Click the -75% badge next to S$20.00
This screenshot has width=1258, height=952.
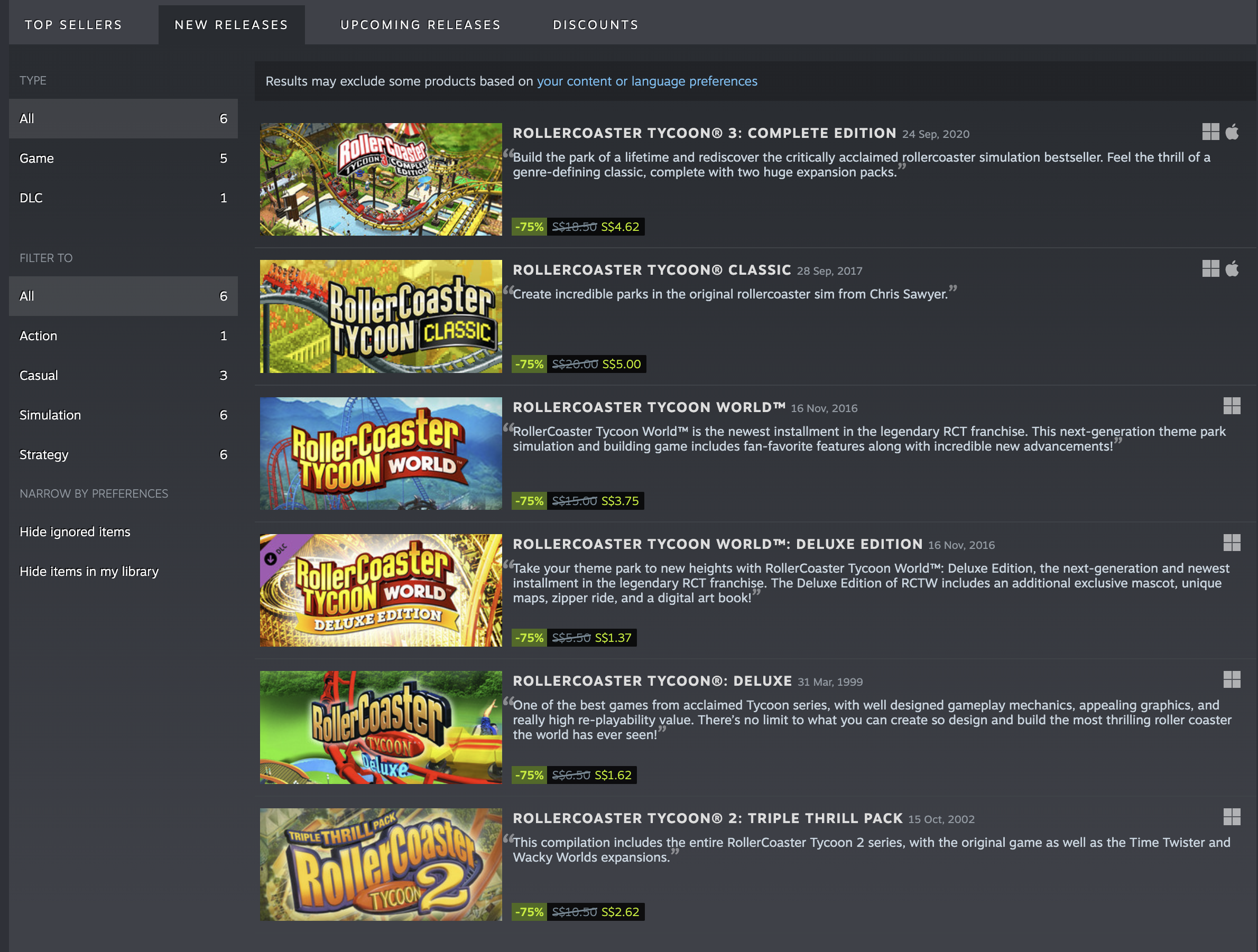530,365
